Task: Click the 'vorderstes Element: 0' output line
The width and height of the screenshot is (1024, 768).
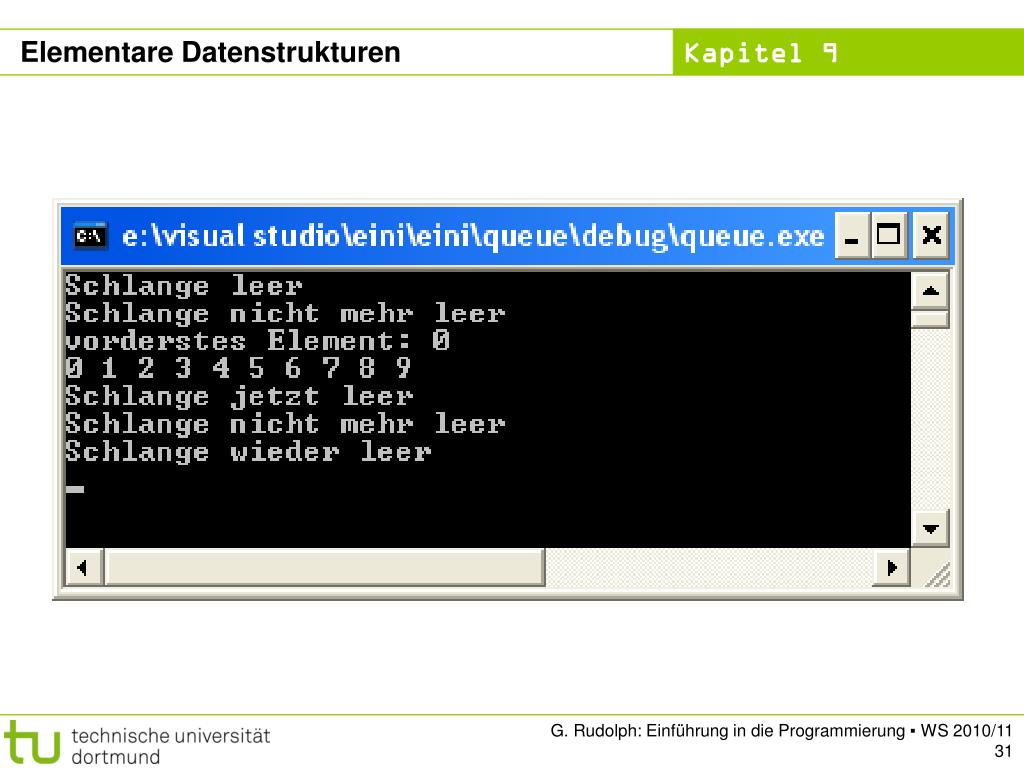Action: 257,341
